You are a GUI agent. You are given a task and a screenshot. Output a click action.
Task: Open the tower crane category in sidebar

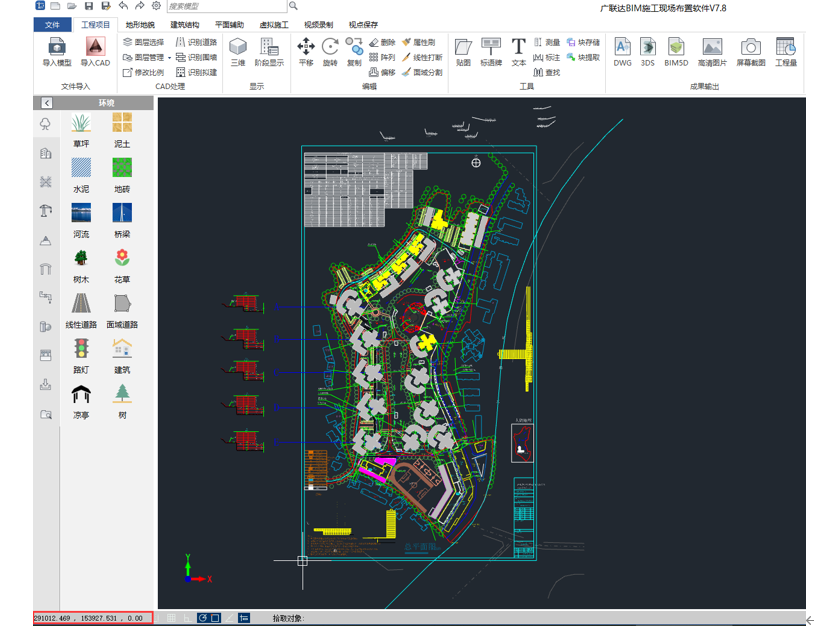tap(46, 210)
